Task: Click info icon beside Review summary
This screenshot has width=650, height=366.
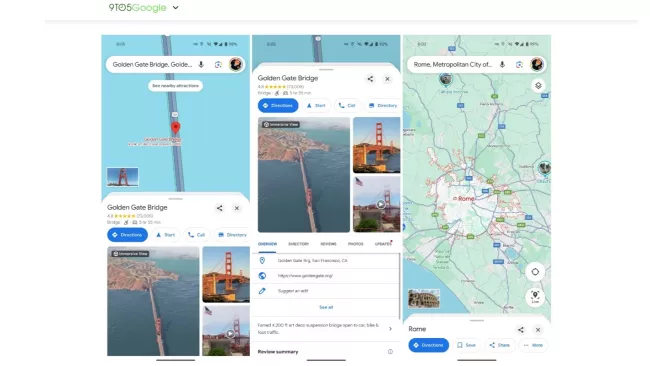Action: pyautogui.click(x=390, y=351)
